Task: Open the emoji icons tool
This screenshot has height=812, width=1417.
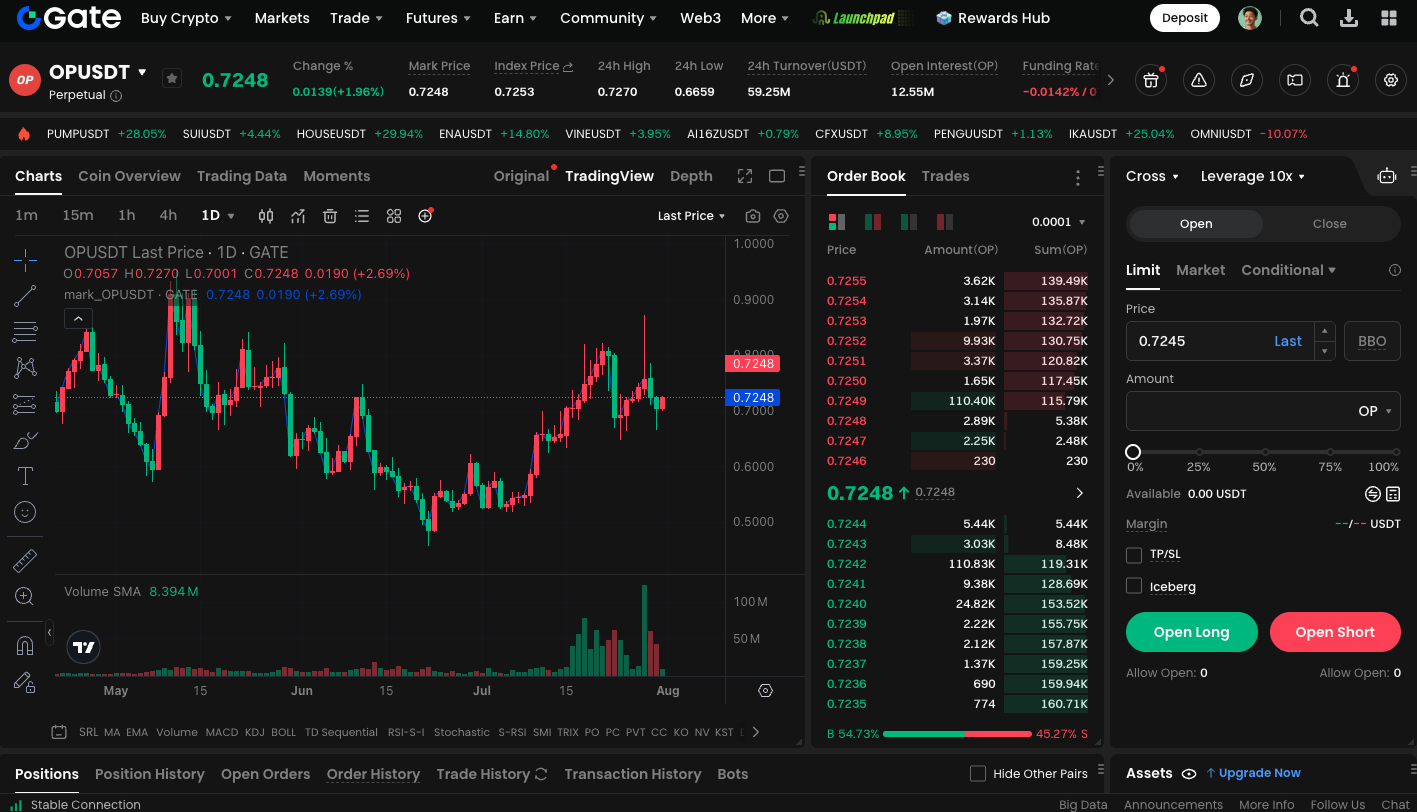Action: [x=25, y=512]
